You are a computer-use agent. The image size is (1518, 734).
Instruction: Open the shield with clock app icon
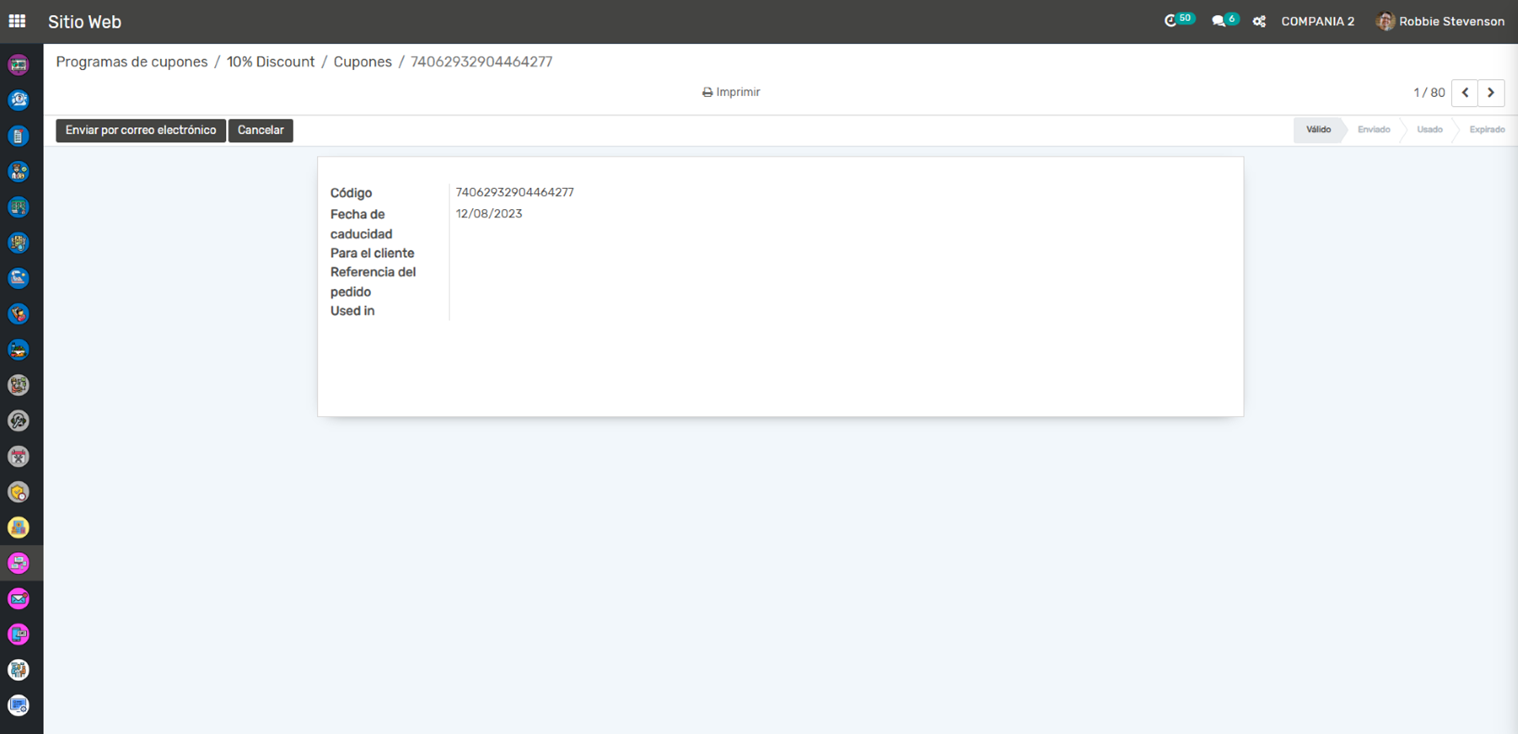pyautogui.click(x=18, y=492)
